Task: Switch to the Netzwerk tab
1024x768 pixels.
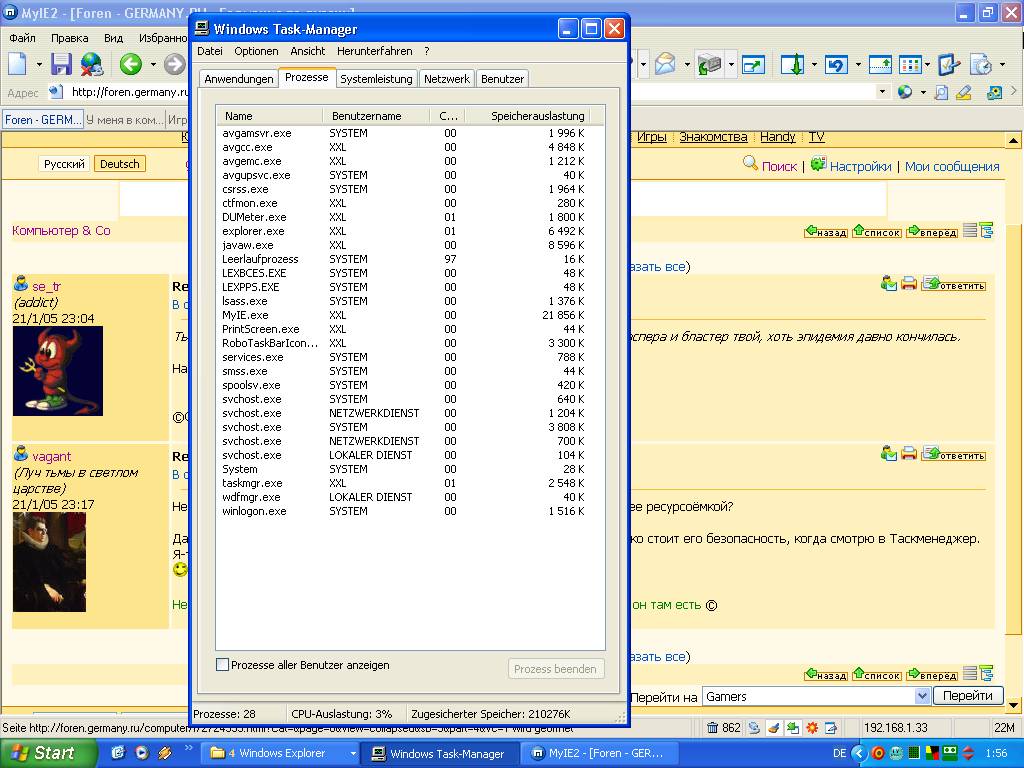Action: (447, 79)
